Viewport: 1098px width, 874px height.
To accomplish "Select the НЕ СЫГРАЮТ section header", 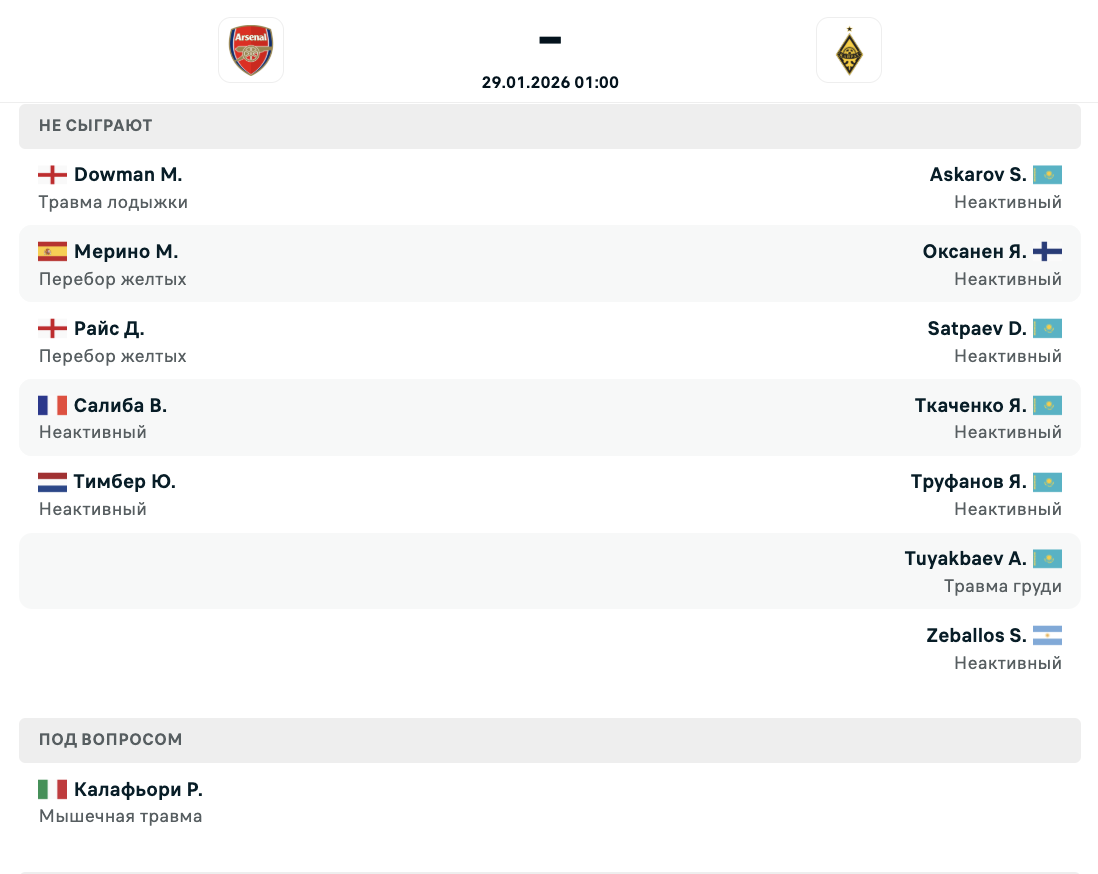I will pos(96,126).
